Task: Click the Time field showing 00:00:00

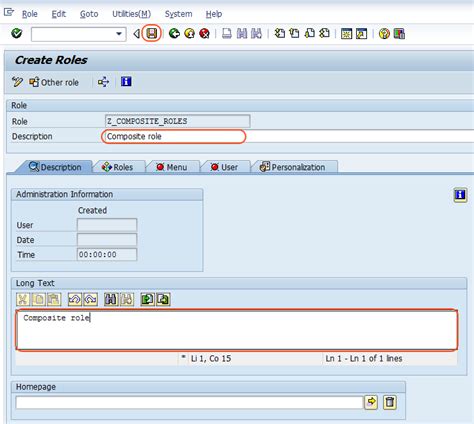Action: click(x=107, y=254)
